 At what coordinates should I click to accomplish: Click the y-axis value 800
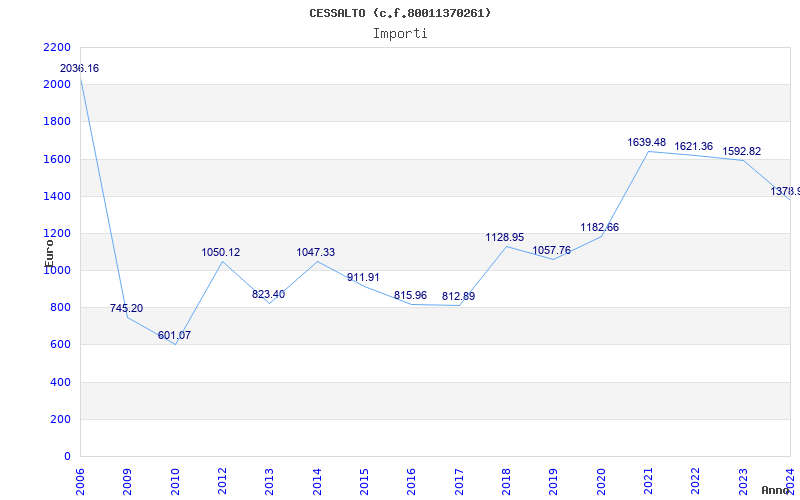click(x=60, y=308)
